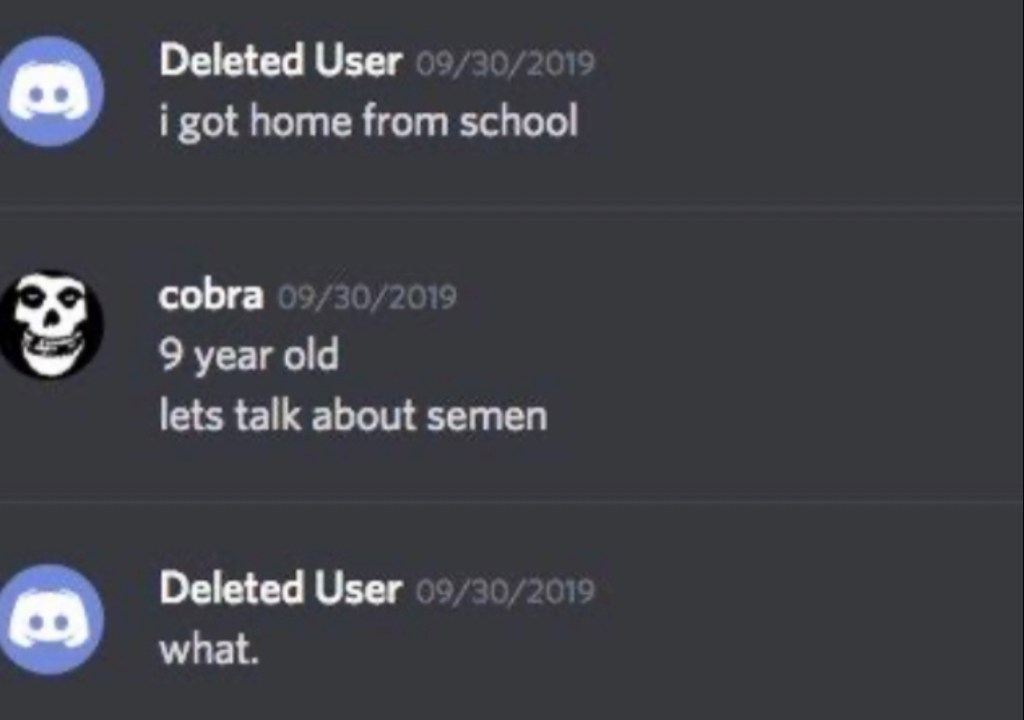Open cobra's skull profile avatar
Image resolution: width=1024 pixels, height=720 pixels.
pos(50,324)
